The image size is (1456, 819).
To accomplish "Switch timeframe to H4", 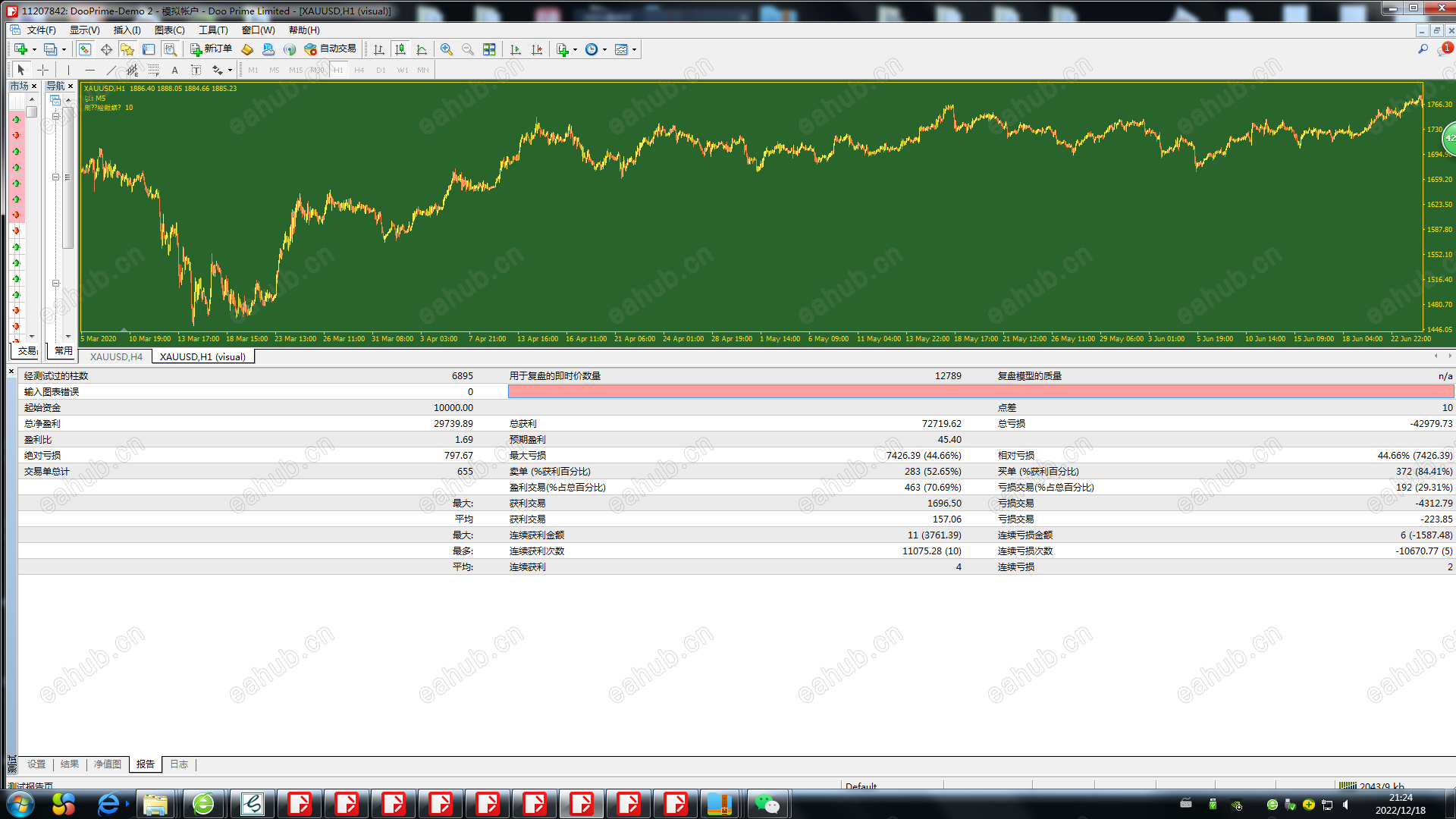I will pos(359,70).
